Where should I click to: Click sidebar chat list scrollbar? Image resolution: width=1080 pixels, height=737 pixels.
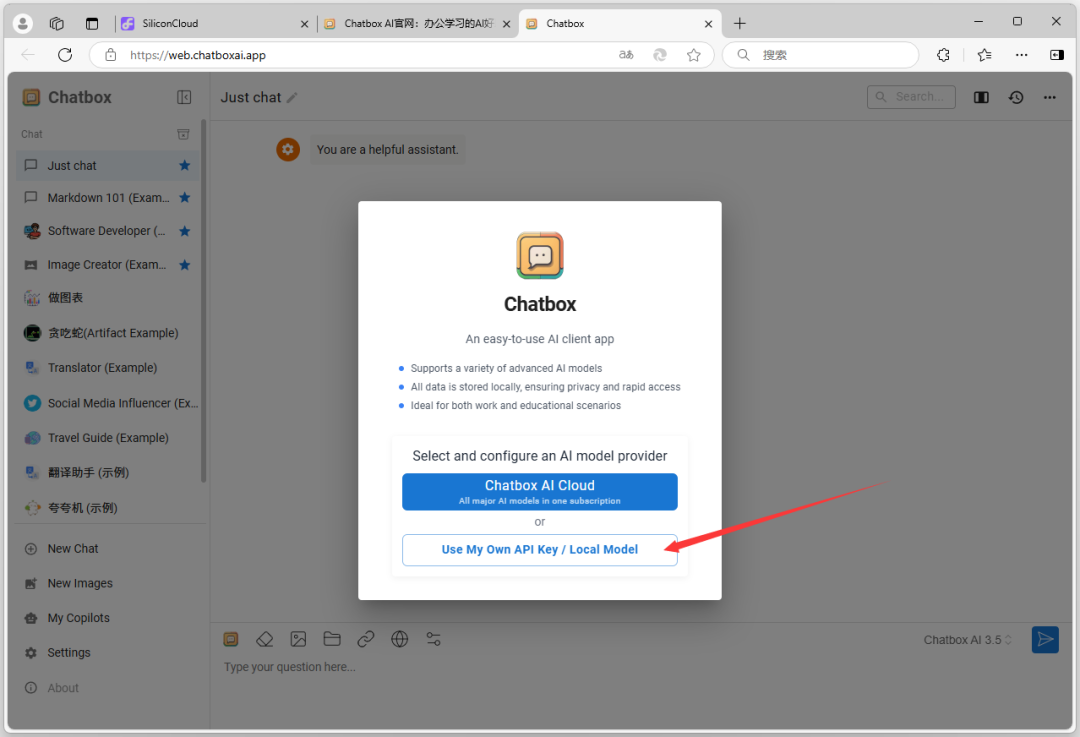coord(203,301)
